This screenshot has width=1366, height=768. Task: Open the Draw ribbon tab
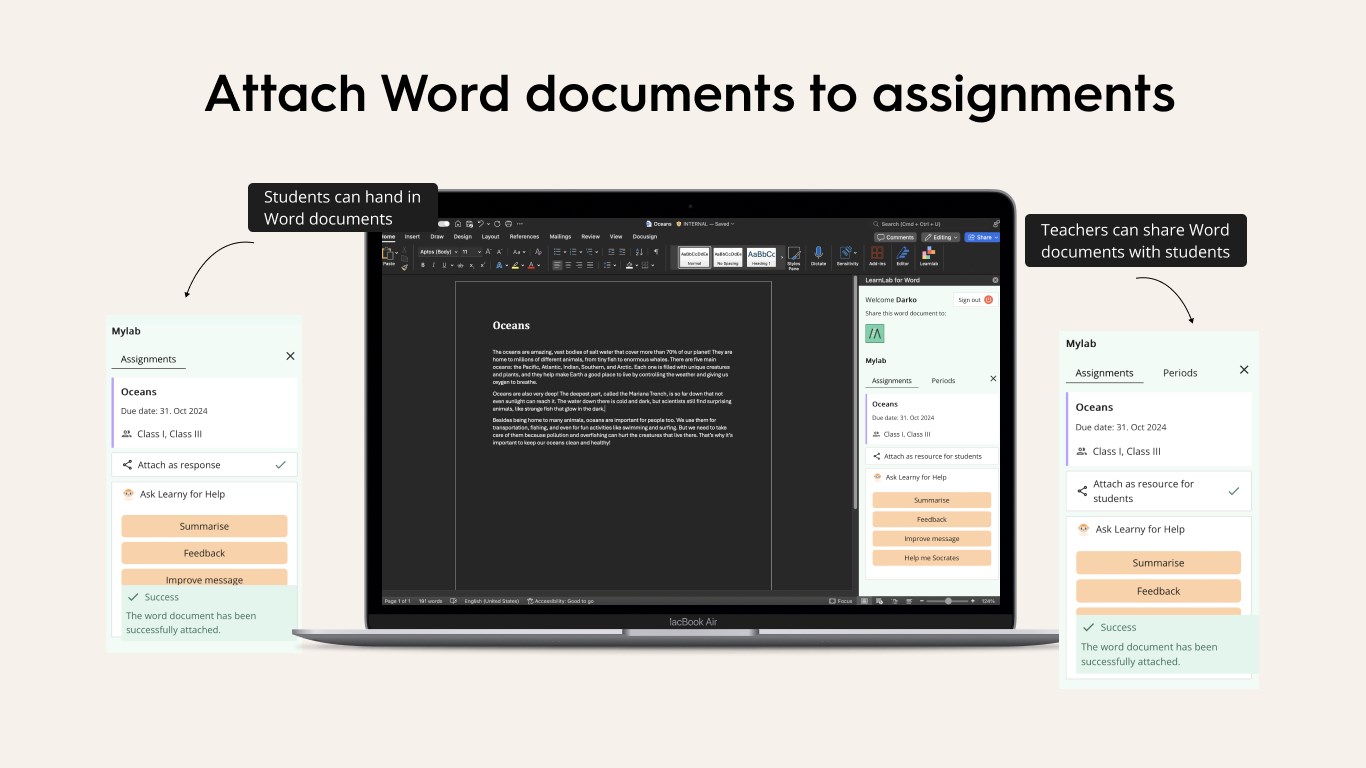point(437,237)
